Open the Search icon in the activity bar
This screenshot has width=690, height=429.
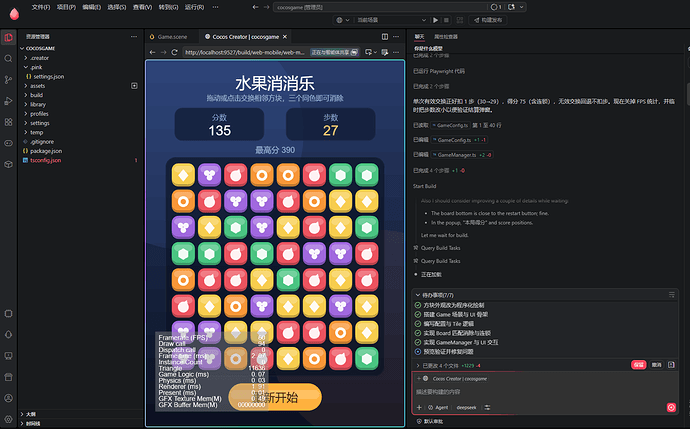click(x=8, y=59)
